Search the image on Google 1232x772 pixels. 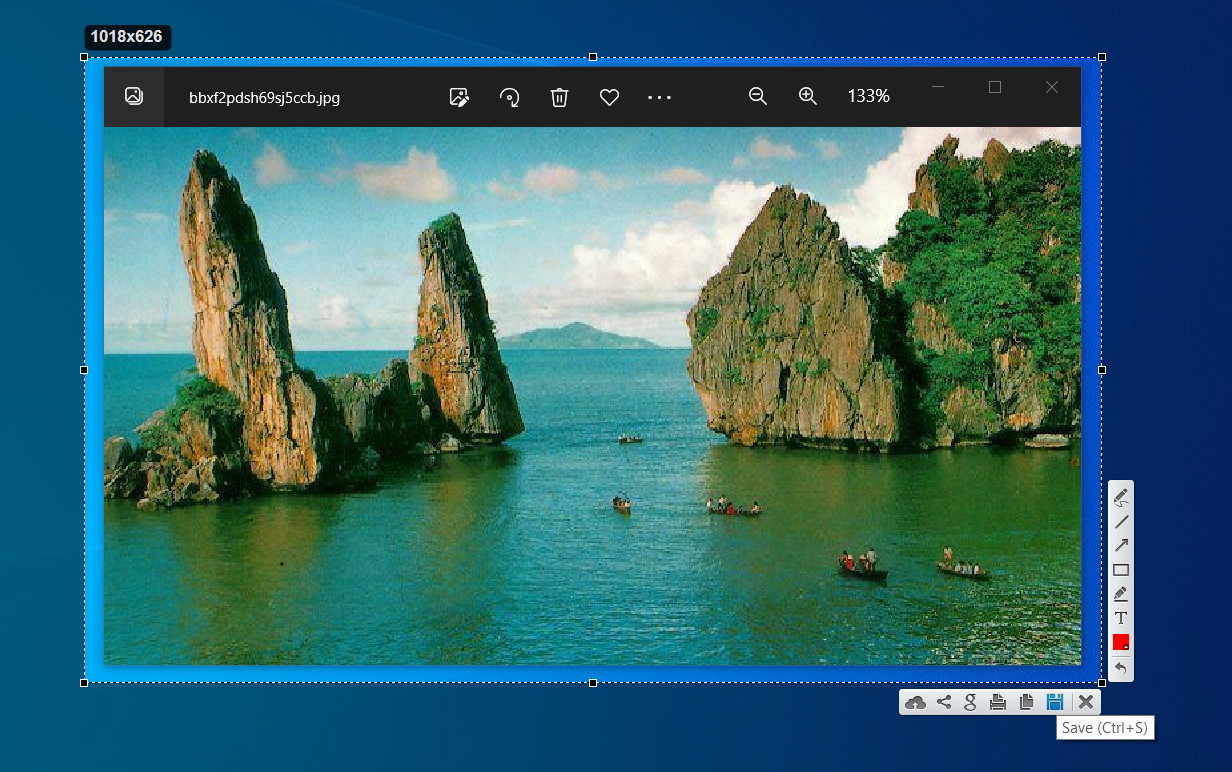970,702
